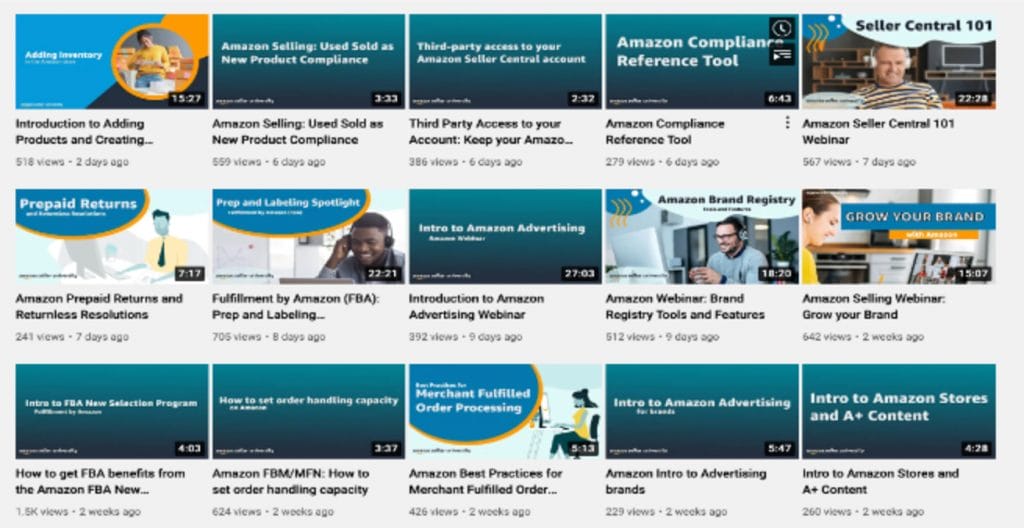1024x528 pixels.
Task: Click title Amazon FBM/MFN: How to set order
Action: [x=291, y=482]
